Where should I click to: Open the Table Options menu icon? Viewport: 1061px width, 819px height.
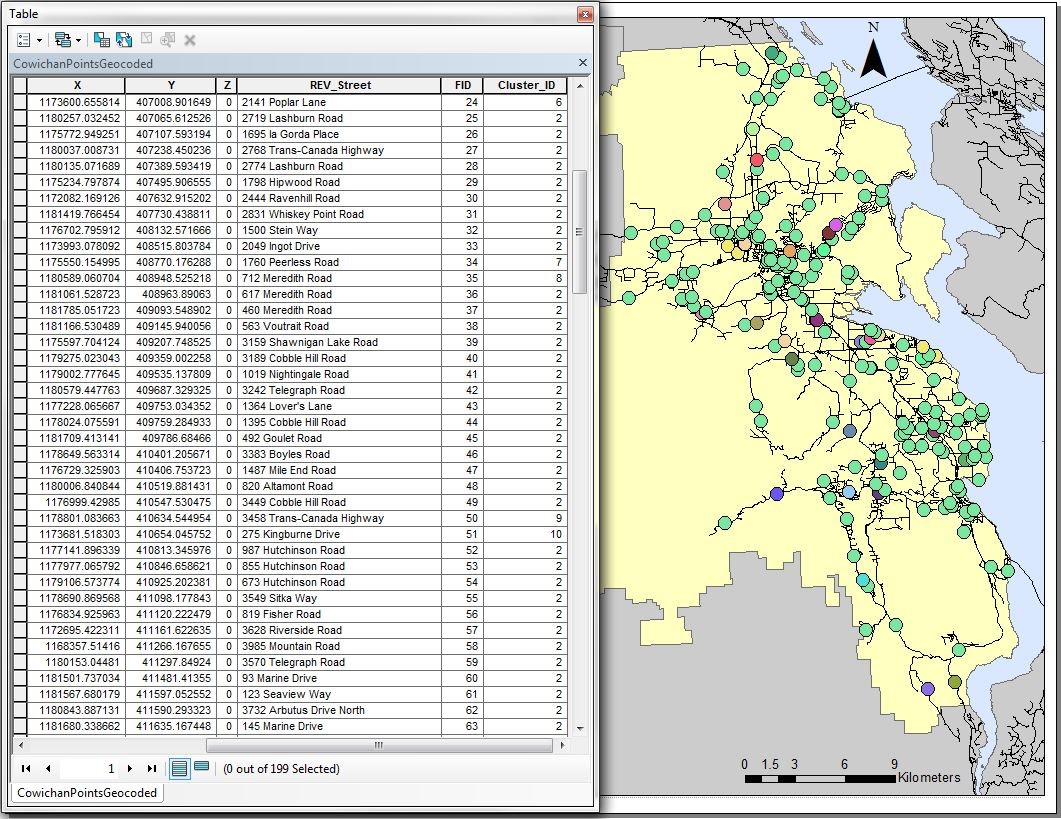point(24,40)
